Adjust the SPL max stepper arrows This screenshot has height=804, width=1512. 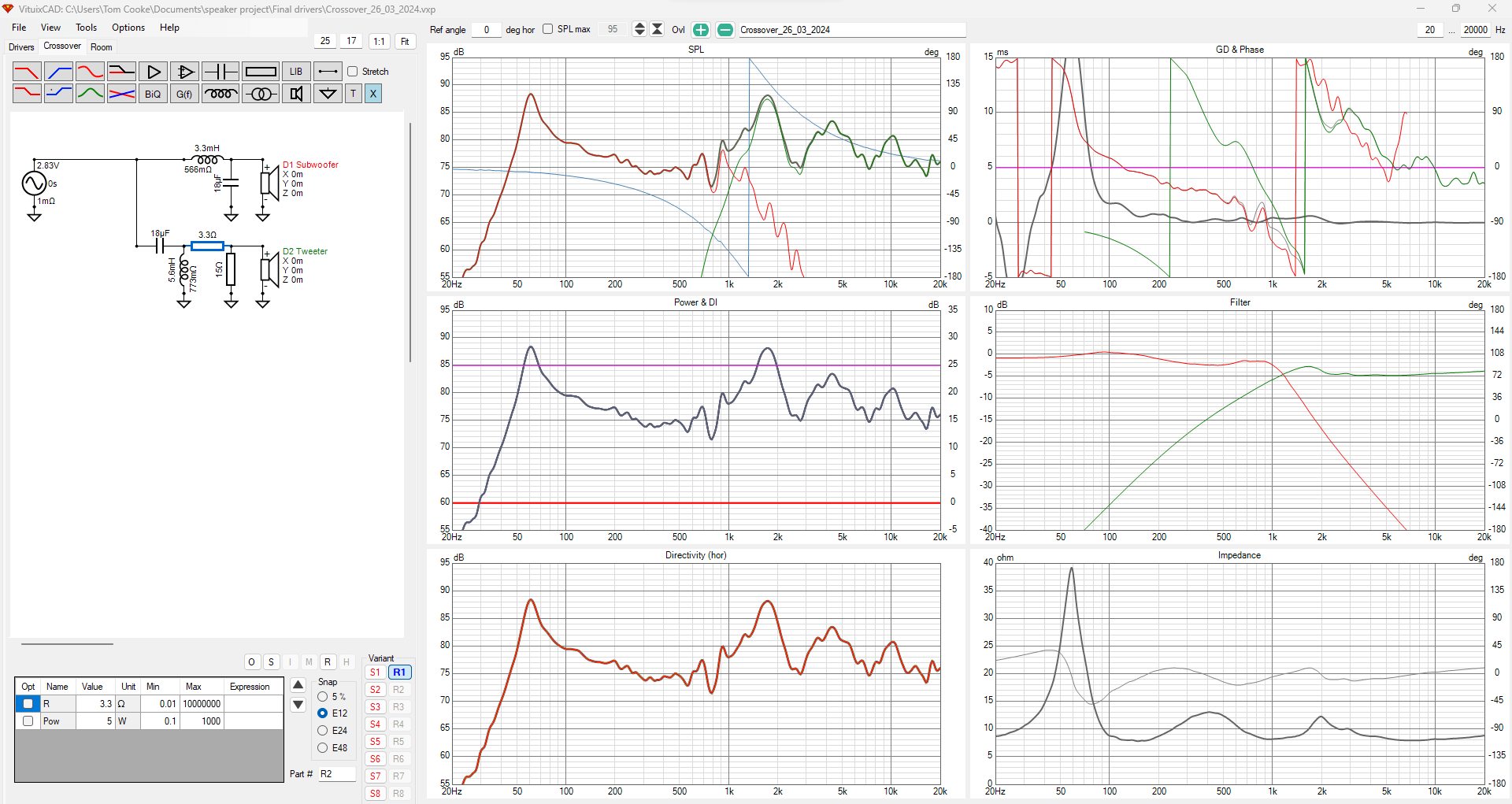coord(639,30)
